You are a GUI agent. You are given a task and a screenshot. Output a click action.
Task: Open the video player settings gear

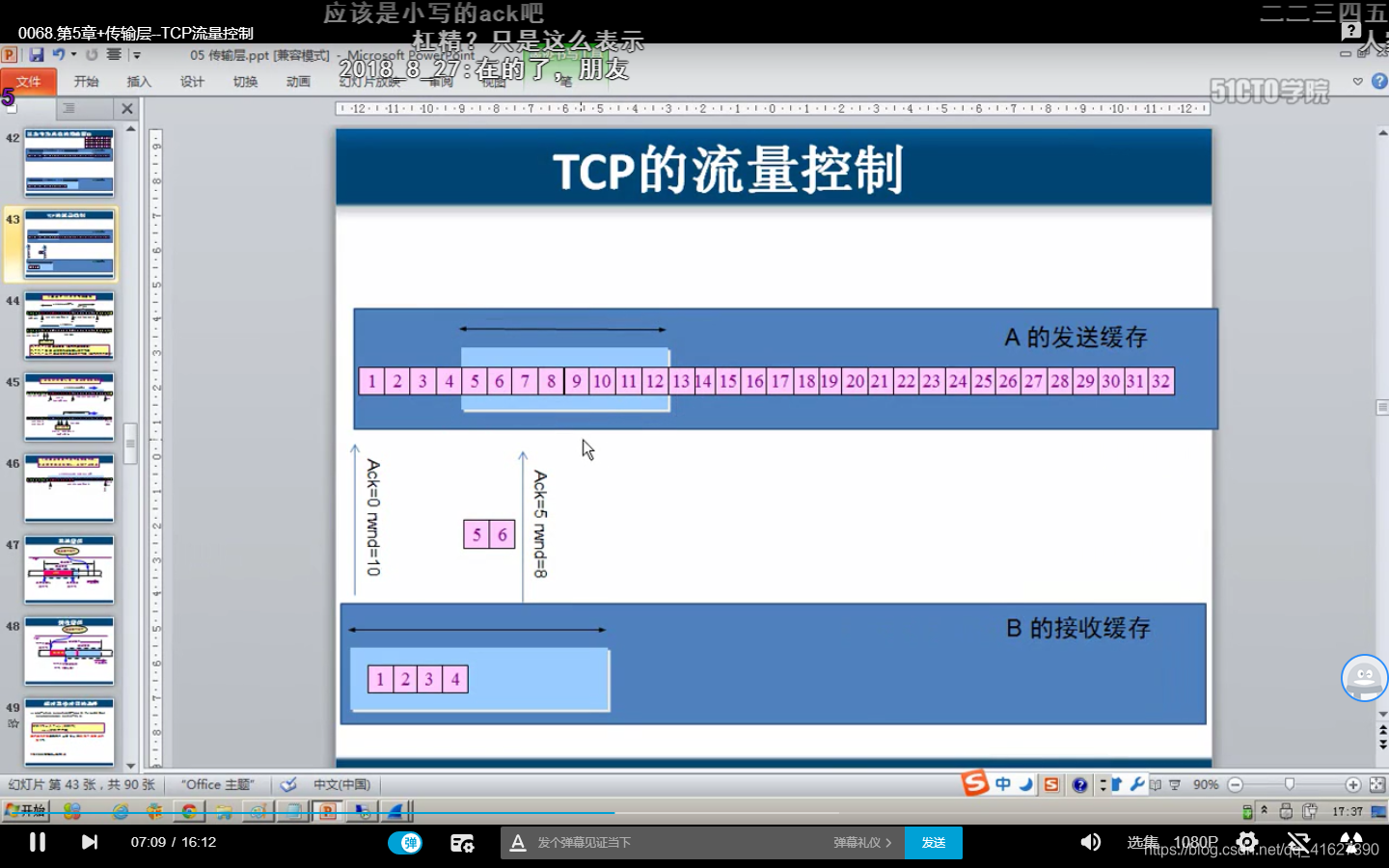coord(1247,842)
